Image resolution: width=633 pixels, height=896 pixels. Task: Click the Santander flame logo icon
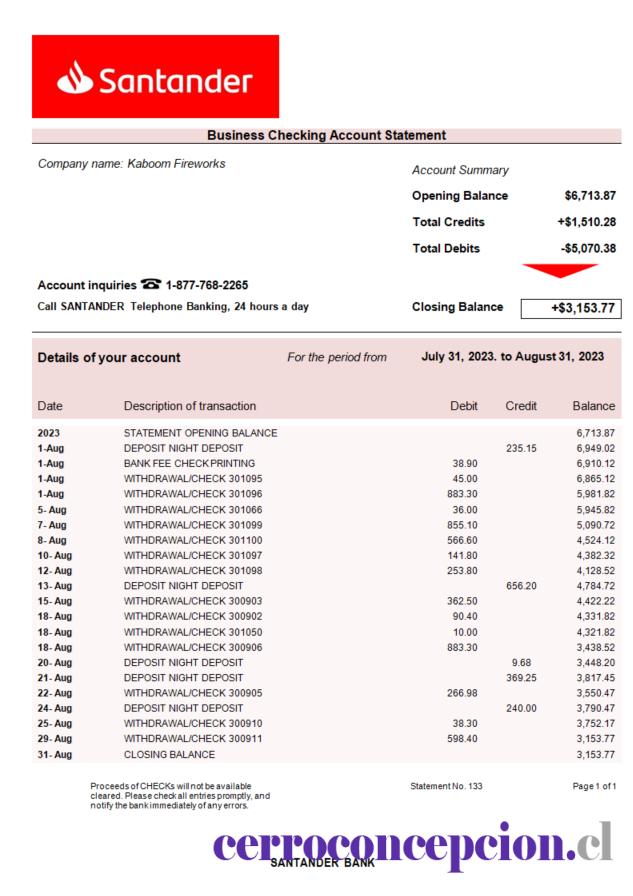click(x=75, y=78)
